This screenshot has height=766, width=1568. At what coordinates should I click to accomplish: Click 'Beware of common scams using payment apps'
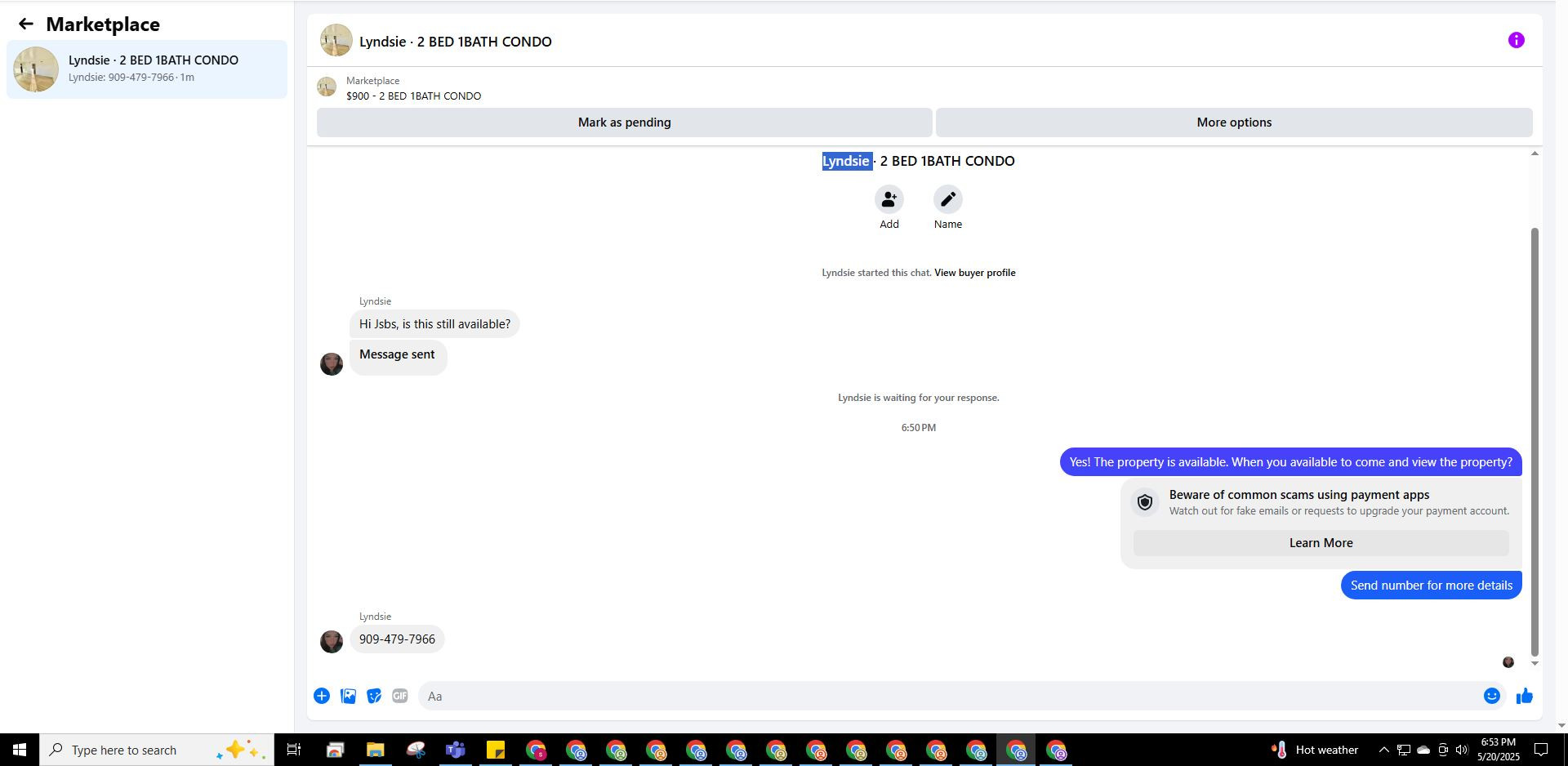coord(1298,495)
